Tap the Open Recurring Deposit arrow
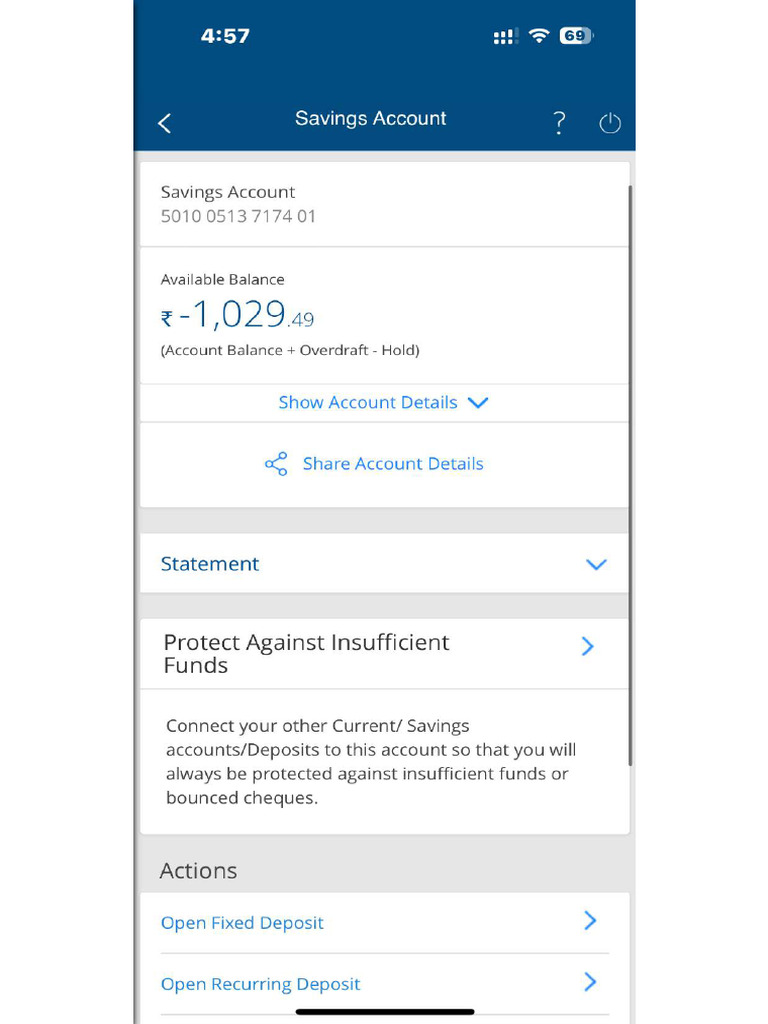Image resolution: width=768 pixels, height=1024 pixels. (590, 982)
